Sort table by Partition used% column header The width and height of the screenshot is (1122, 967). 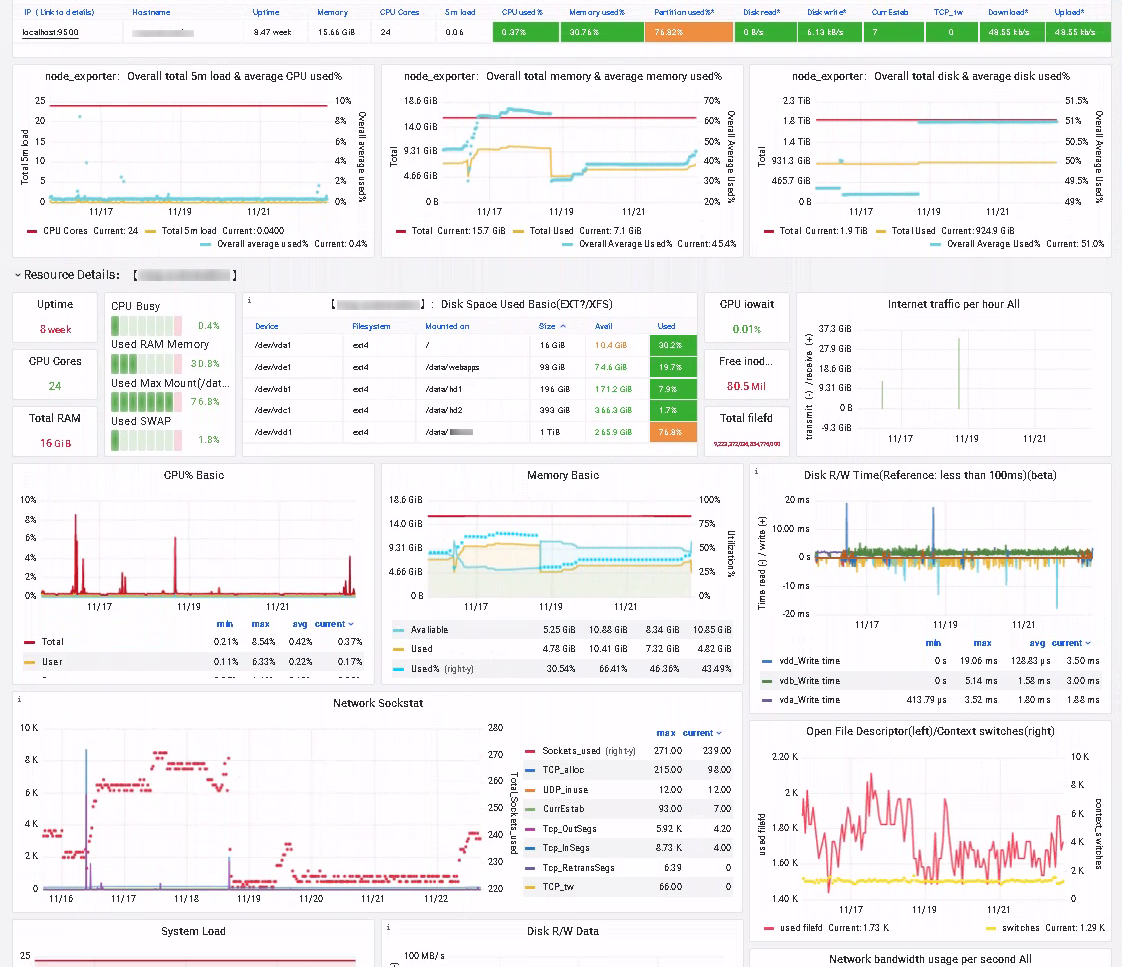(x=683, y=13)
